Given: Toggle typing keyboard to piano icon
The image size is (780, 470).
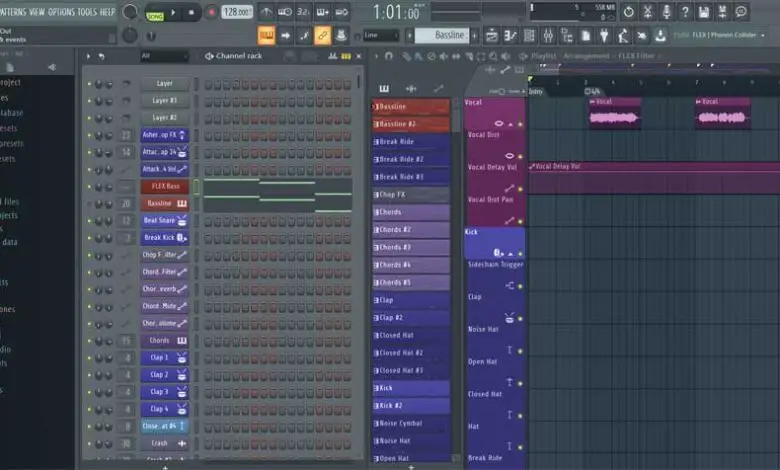Looking at the screenshot, I should tap(266, 35).
